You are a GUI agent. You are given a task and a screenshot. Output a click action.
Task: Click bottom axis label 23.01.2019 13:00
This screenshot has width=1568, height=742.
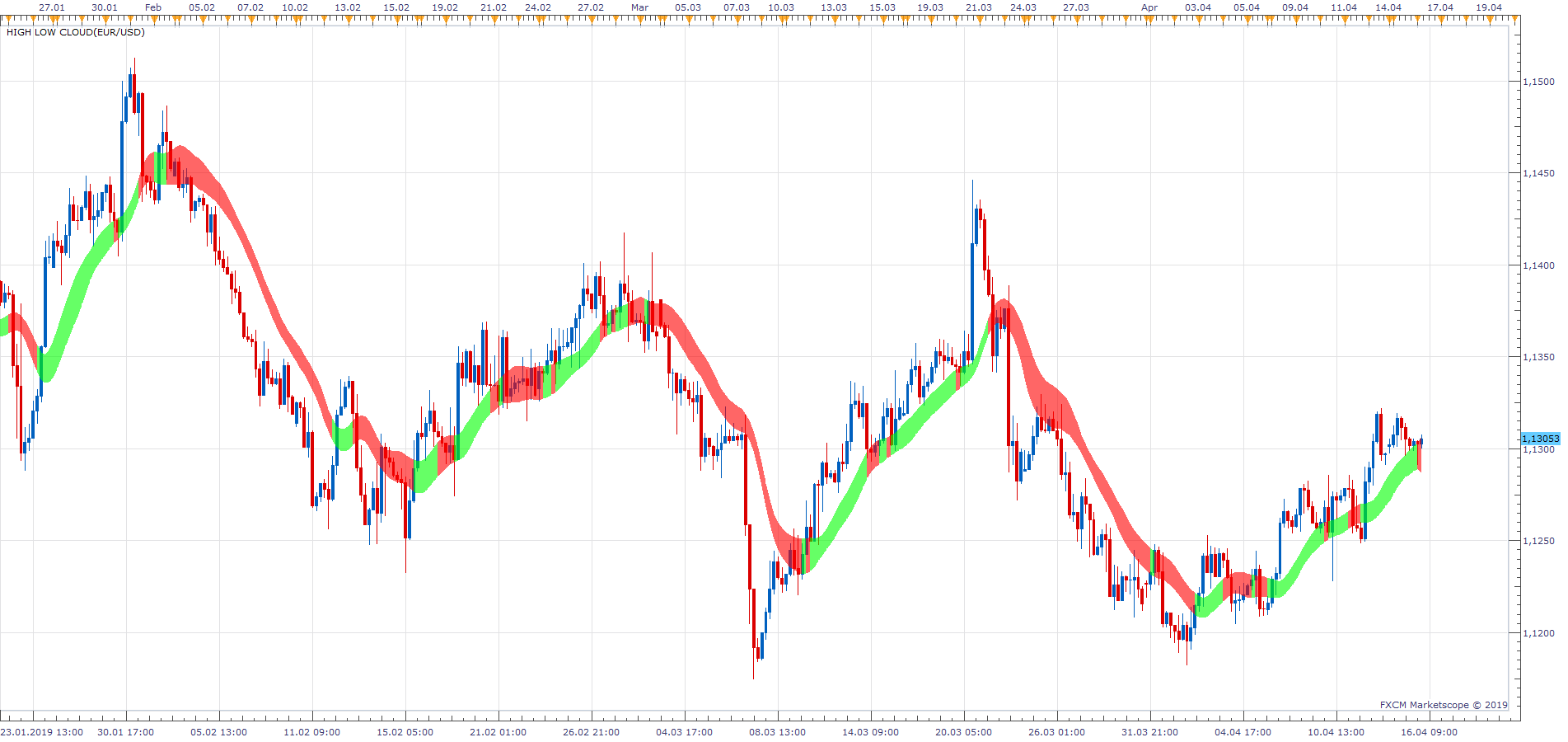click(x=42, y=732)
